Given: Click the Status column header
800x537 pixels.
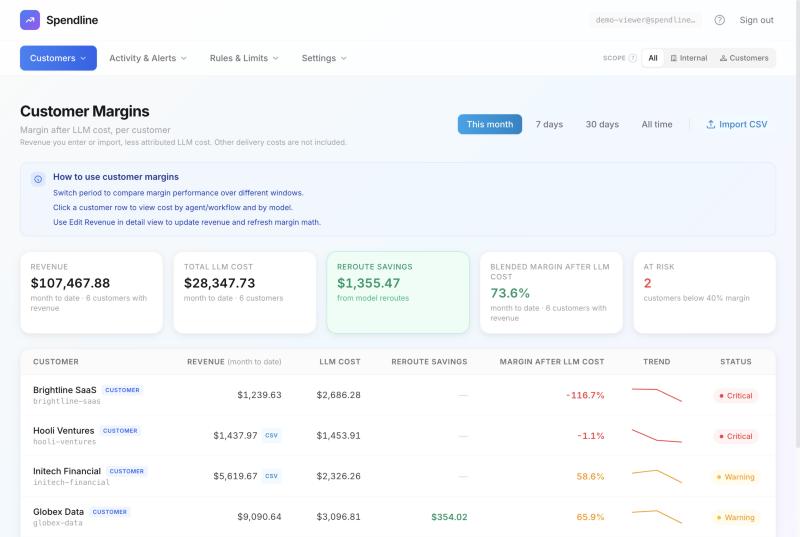Looking at the screenshot, I should click(x=736, y=362).
